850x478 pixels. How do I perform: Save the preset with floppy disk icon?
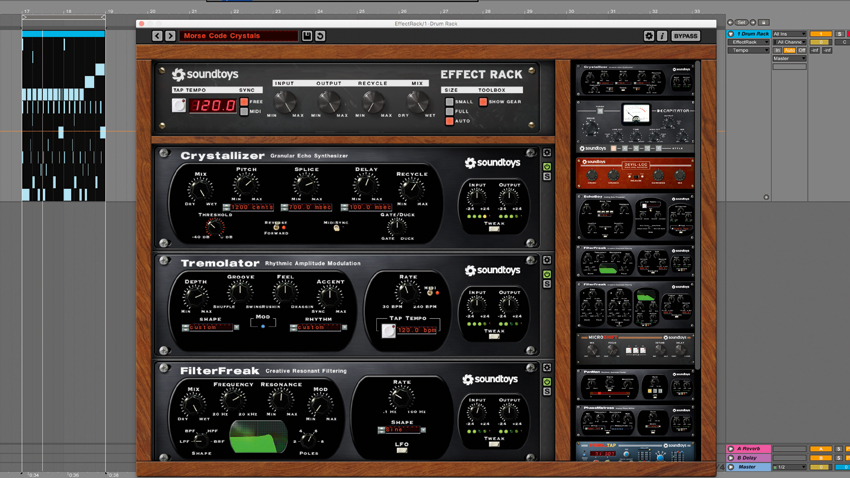pos(307,36)
